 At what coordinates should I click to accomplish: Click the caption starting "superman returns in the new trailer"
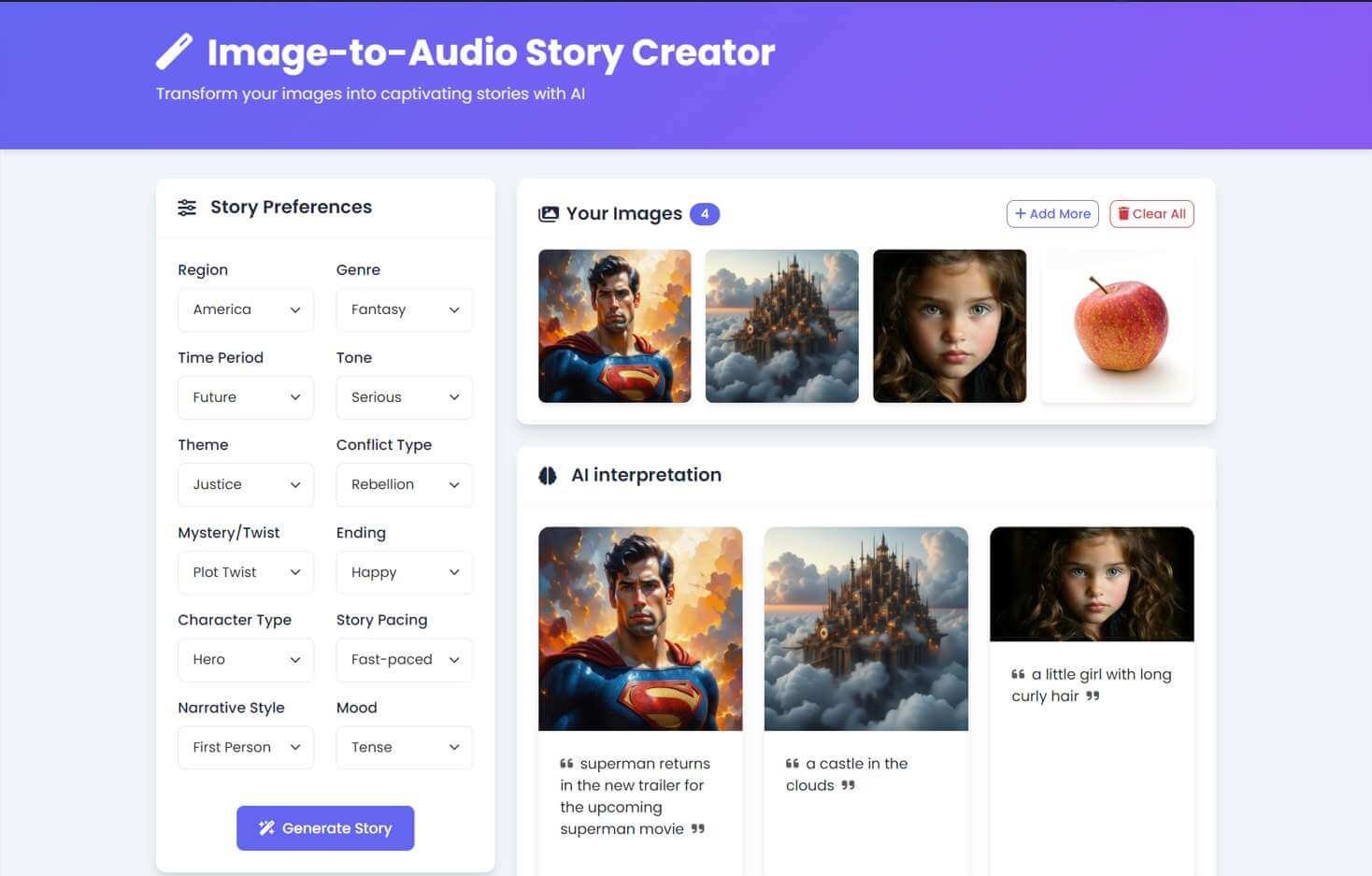pos(635,797)
